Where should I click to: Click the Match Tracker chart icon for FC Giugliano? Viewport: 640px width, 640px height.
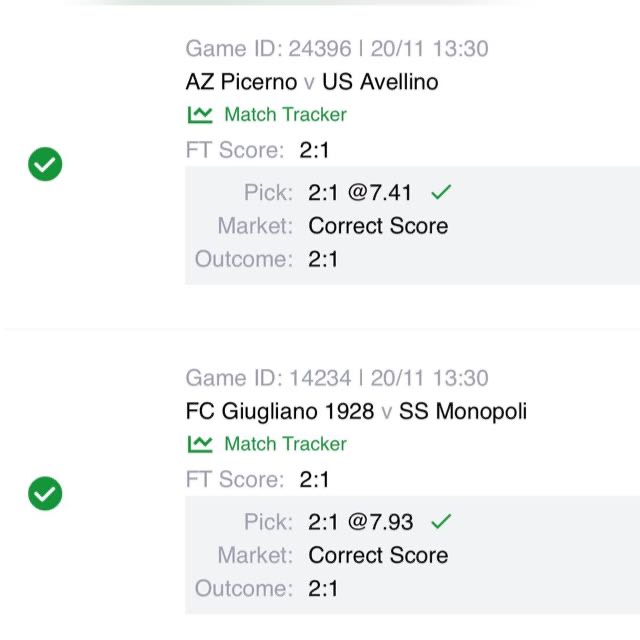200,444
